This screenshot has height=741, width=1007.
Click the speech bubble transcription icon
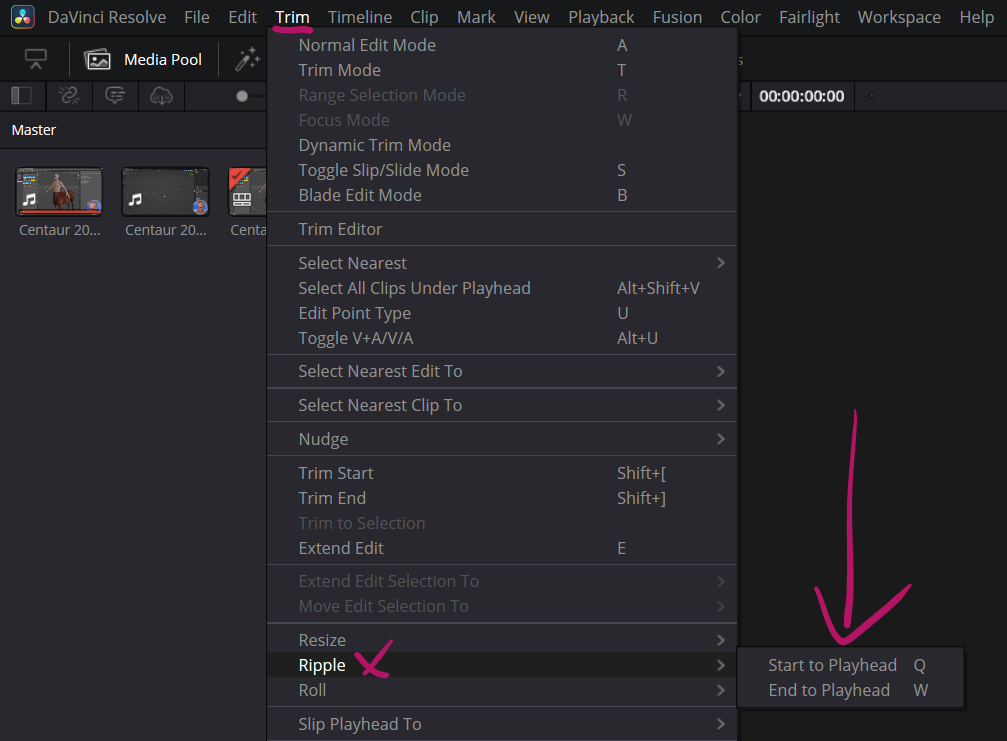(115, 96)
